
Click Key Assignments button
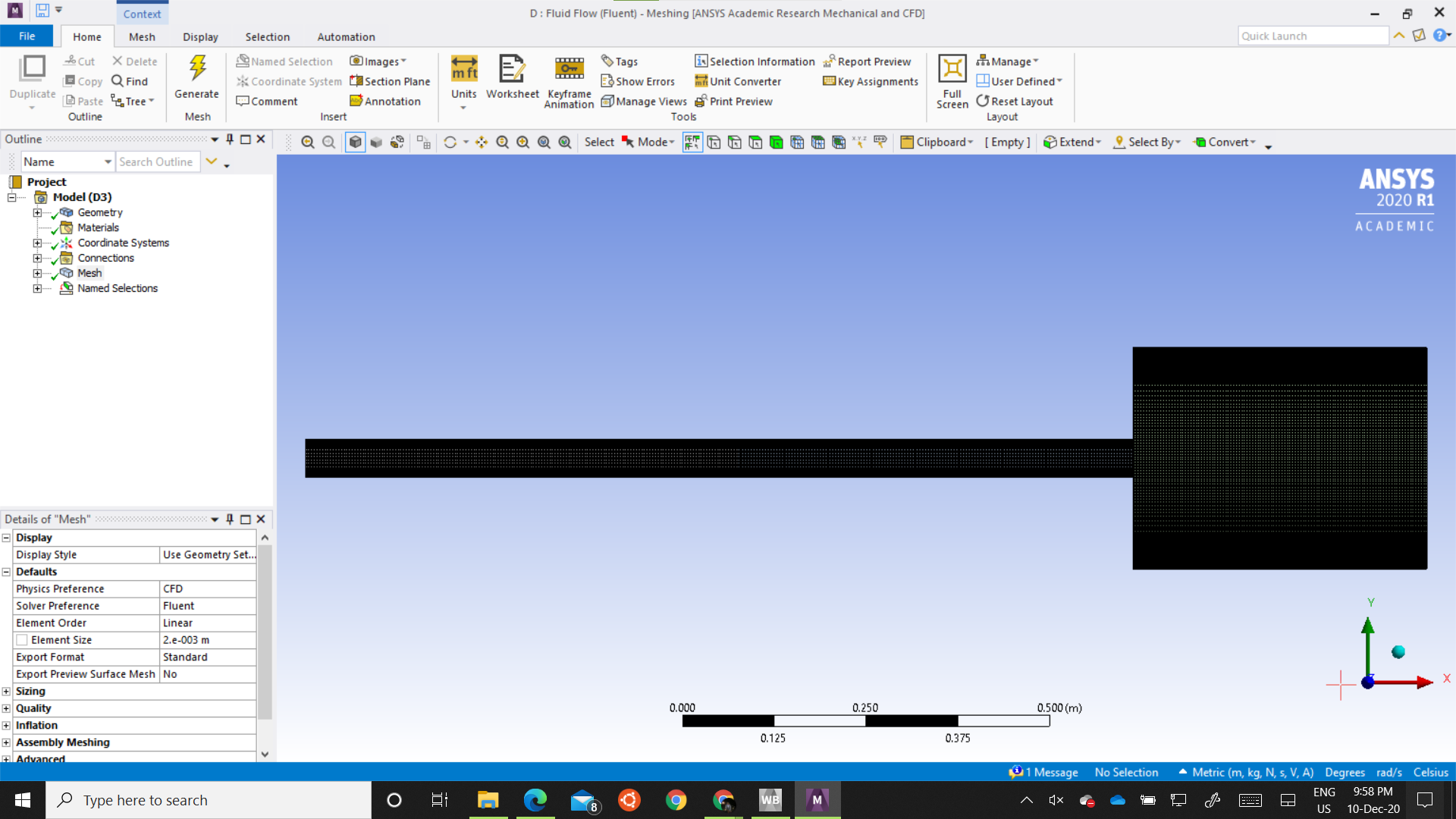tap(871, 81)
